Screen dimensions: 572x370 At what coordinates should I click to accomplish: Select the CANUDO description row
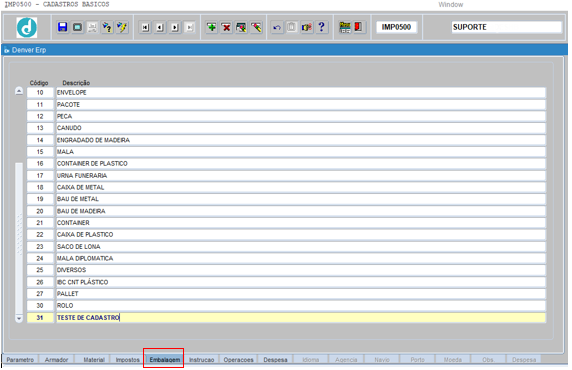tap(301, 128)
